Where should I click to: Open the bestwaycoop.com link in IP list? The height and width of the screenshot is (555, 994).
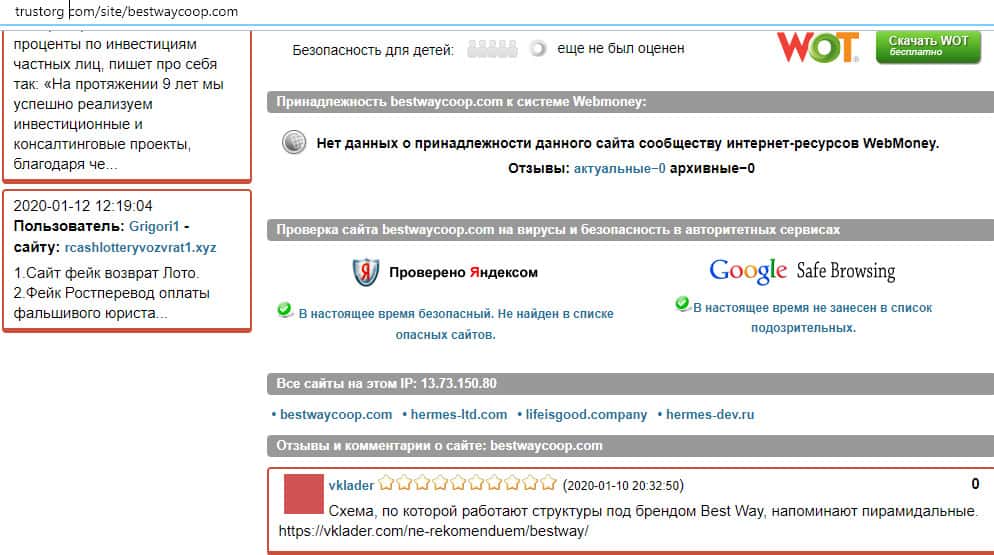336,414
